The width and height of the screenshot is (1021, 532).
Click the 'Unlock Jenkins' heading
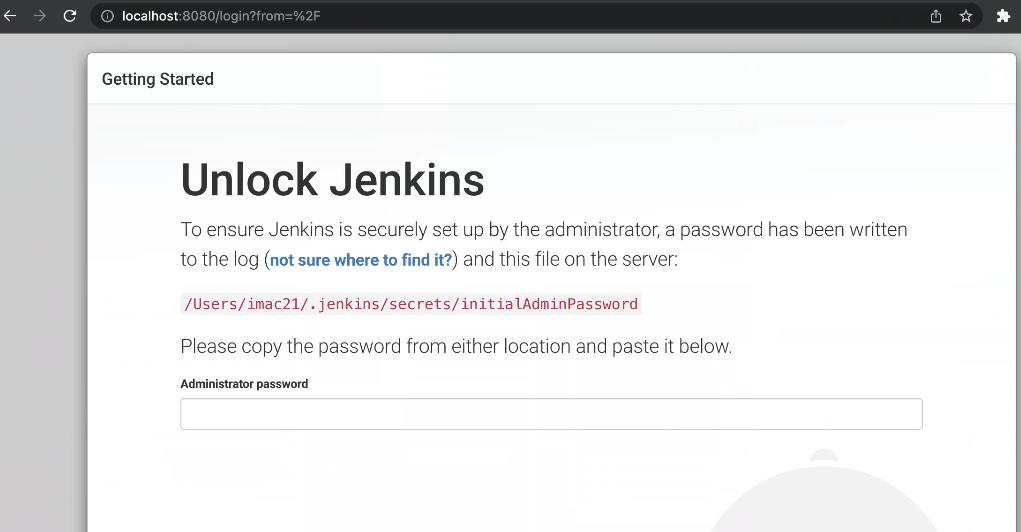pyautogui.click(x=332, y=180)
